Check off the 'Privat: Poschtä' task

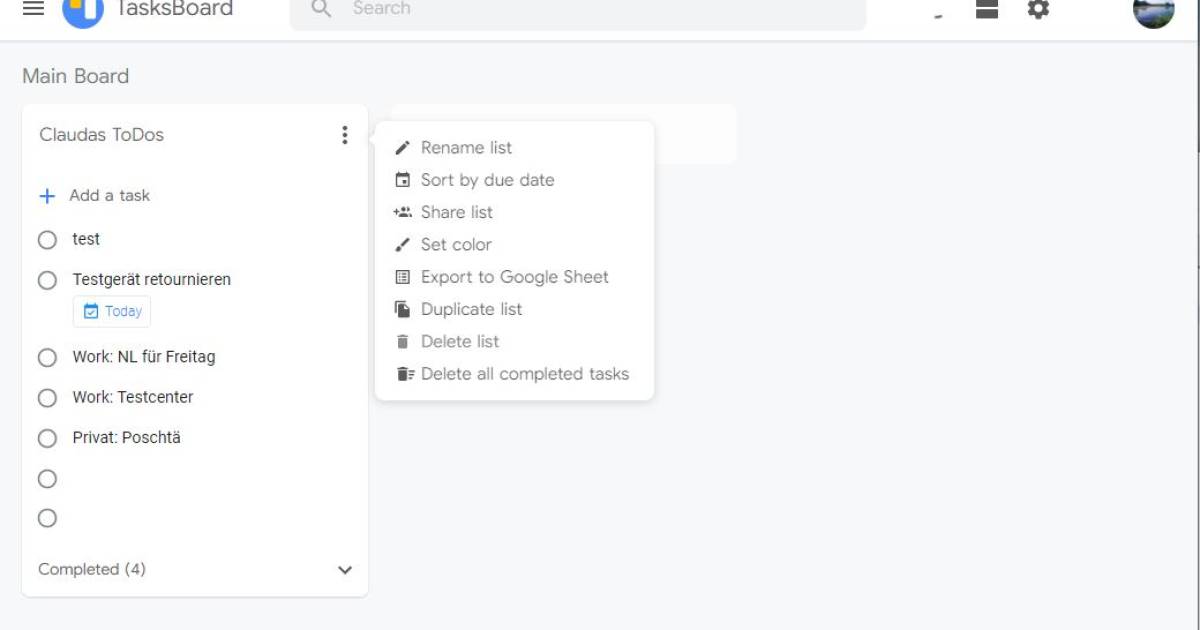click(x=47, y=438)
